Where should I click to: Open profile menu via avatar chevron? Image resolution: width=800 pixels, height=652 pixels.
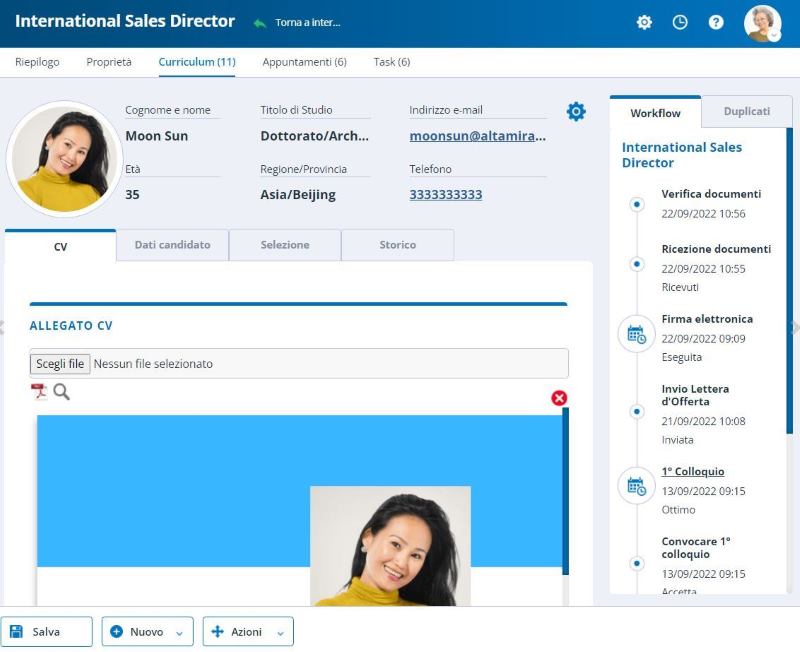coord(771,36)
